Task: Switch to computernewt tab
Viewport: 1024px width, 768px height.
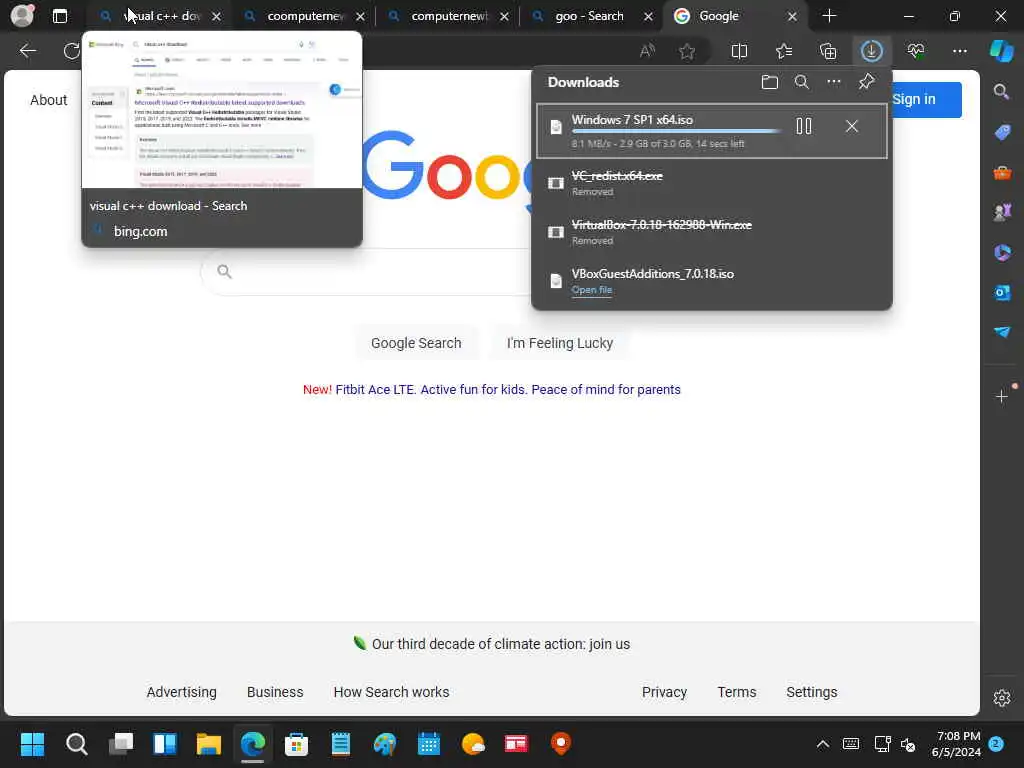Action: pyautogui.click(x=449, y=16)
